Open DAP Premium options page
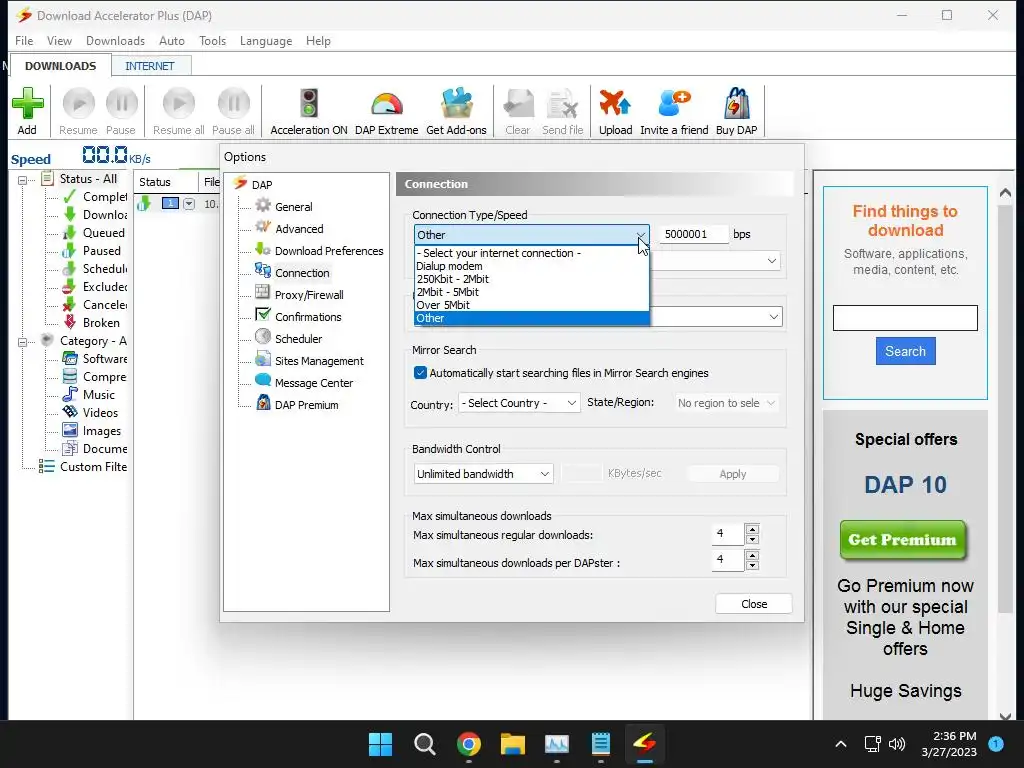This screenshot has width=1024, height=768. (x=306, y=405)
